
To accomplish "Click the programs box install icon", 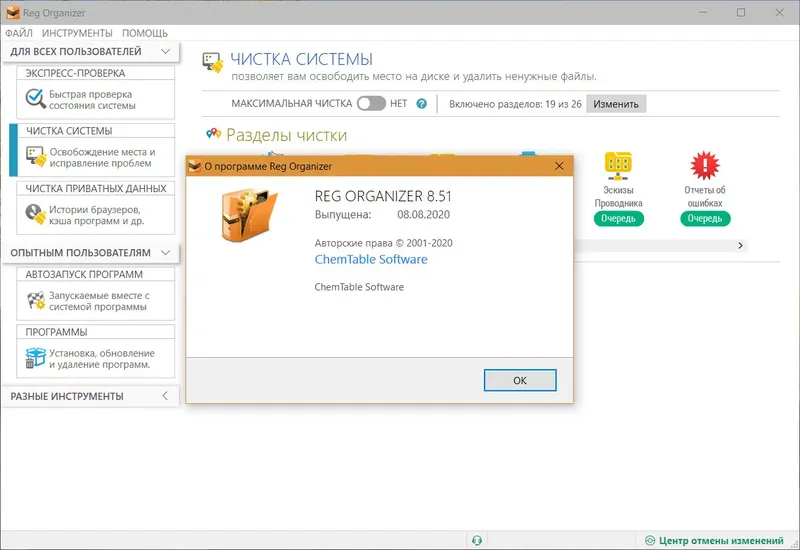I will (x=36, y=358).
